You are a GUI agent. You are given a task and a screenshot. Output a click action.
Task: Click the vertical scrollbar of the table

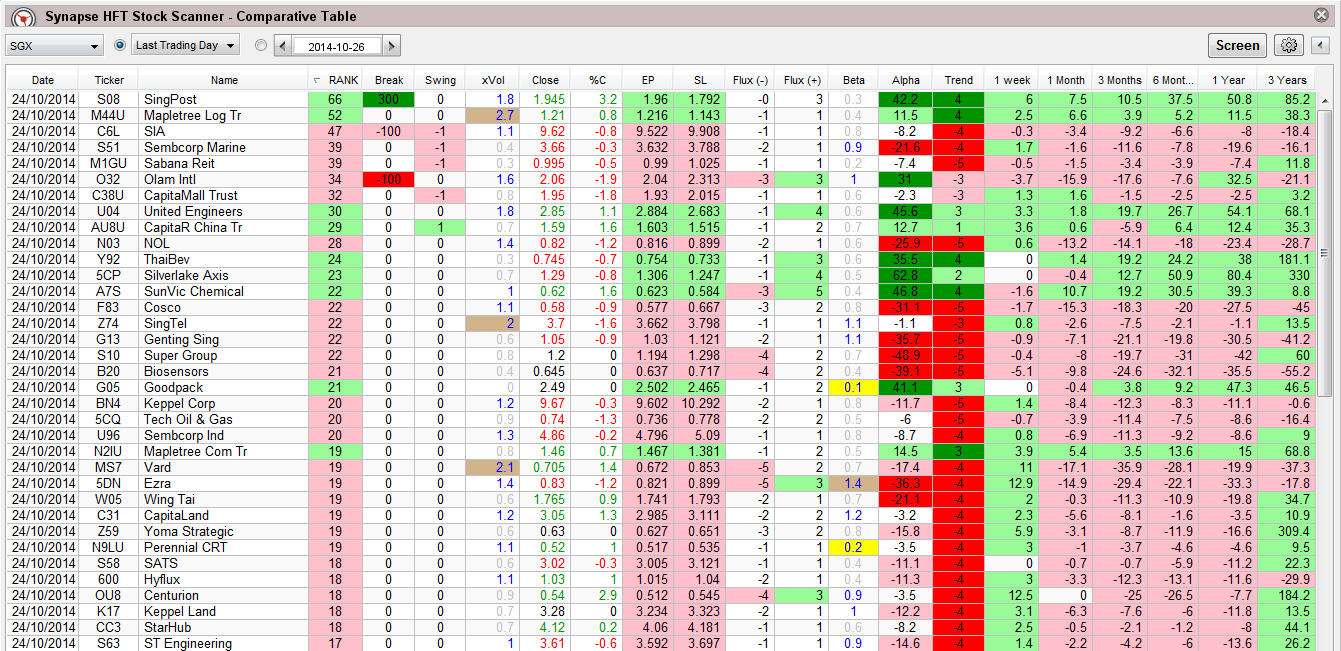(x=1325, y=250)
